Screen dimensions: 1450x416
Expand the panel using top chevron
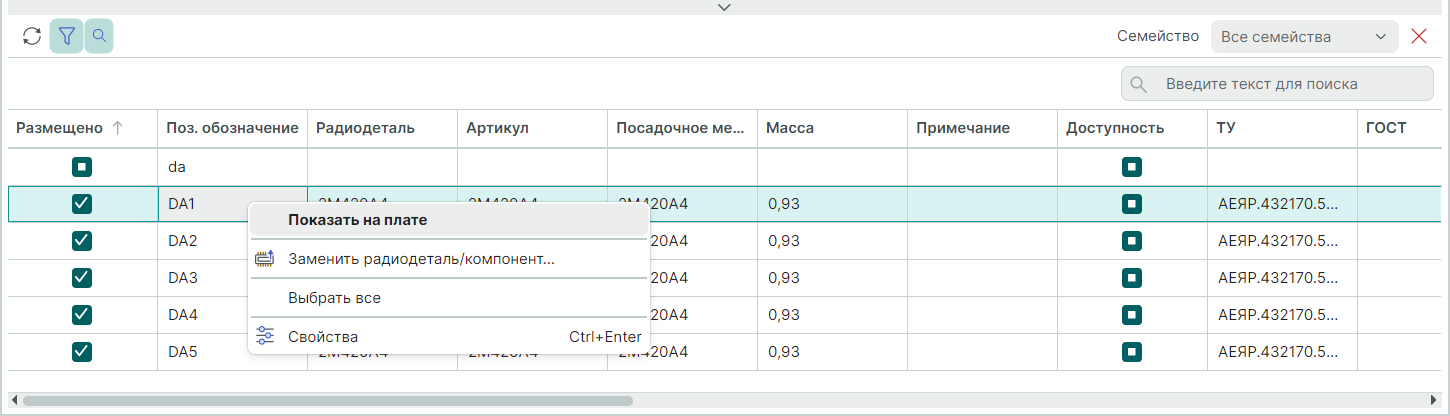click(x=725, y=7)
